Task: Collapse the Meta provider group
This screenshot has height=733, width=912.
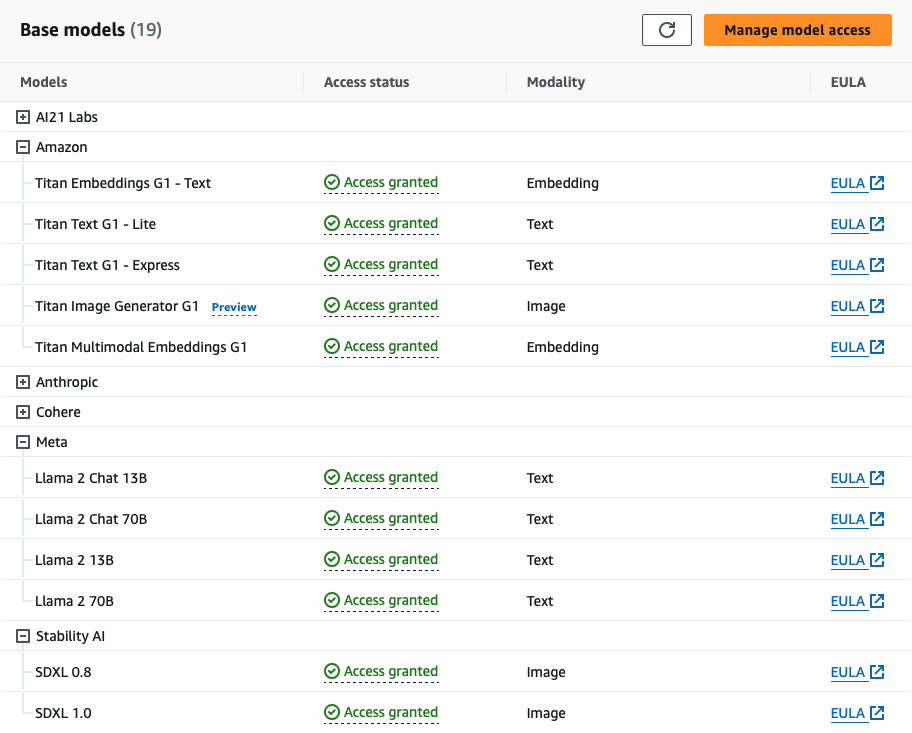Action: pos(23,442)
